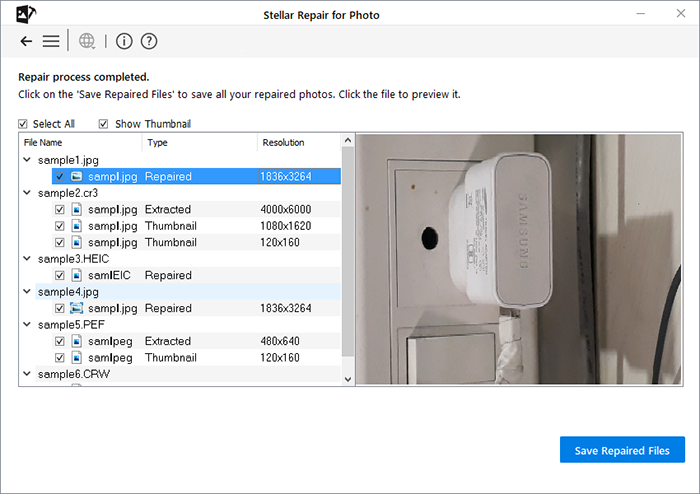The height and width of the screenshot is (494, 700).
Task: Click the file icon of 480x640 Extracted row
Action: (x=77, y=341)
